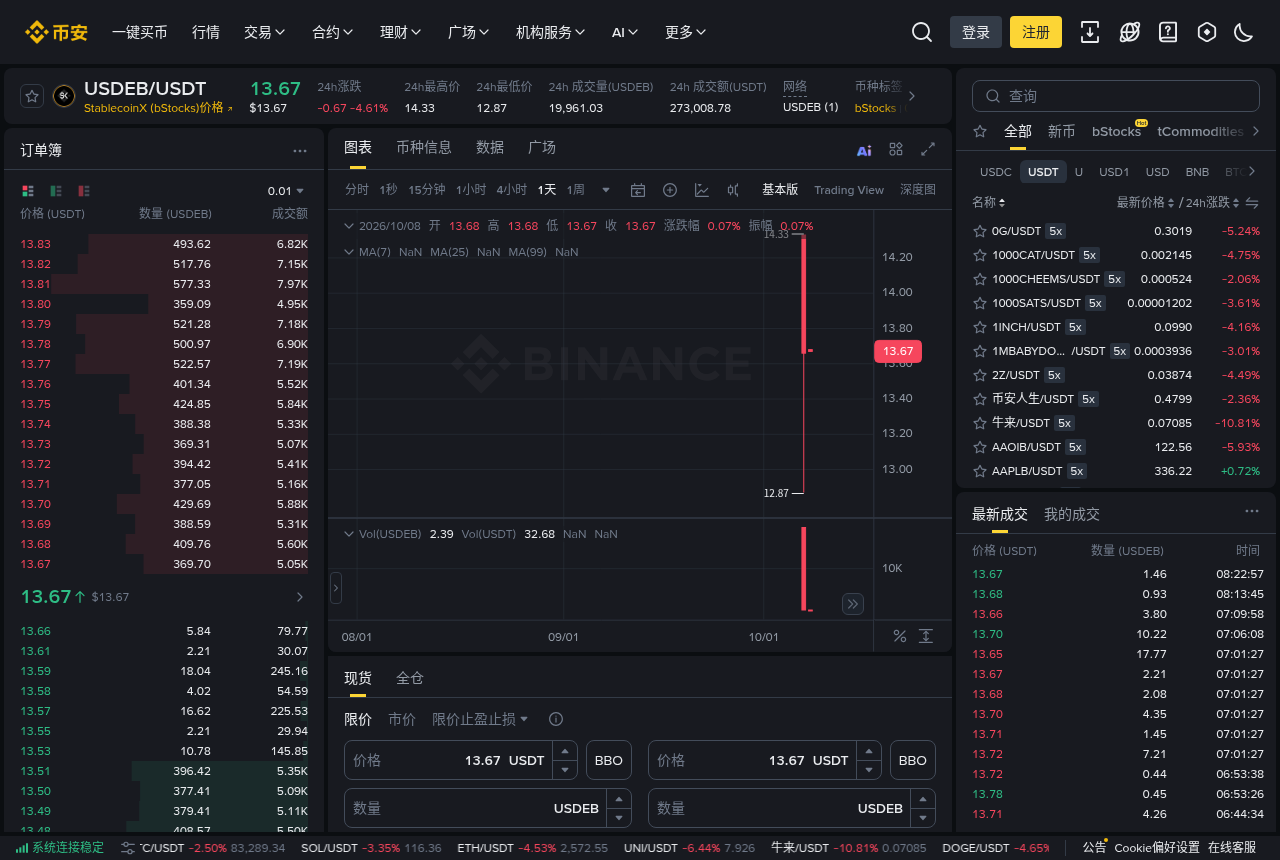Open the search magnifier in the top bar
This screenshot has width=1280, height=860.
(922, 32)
